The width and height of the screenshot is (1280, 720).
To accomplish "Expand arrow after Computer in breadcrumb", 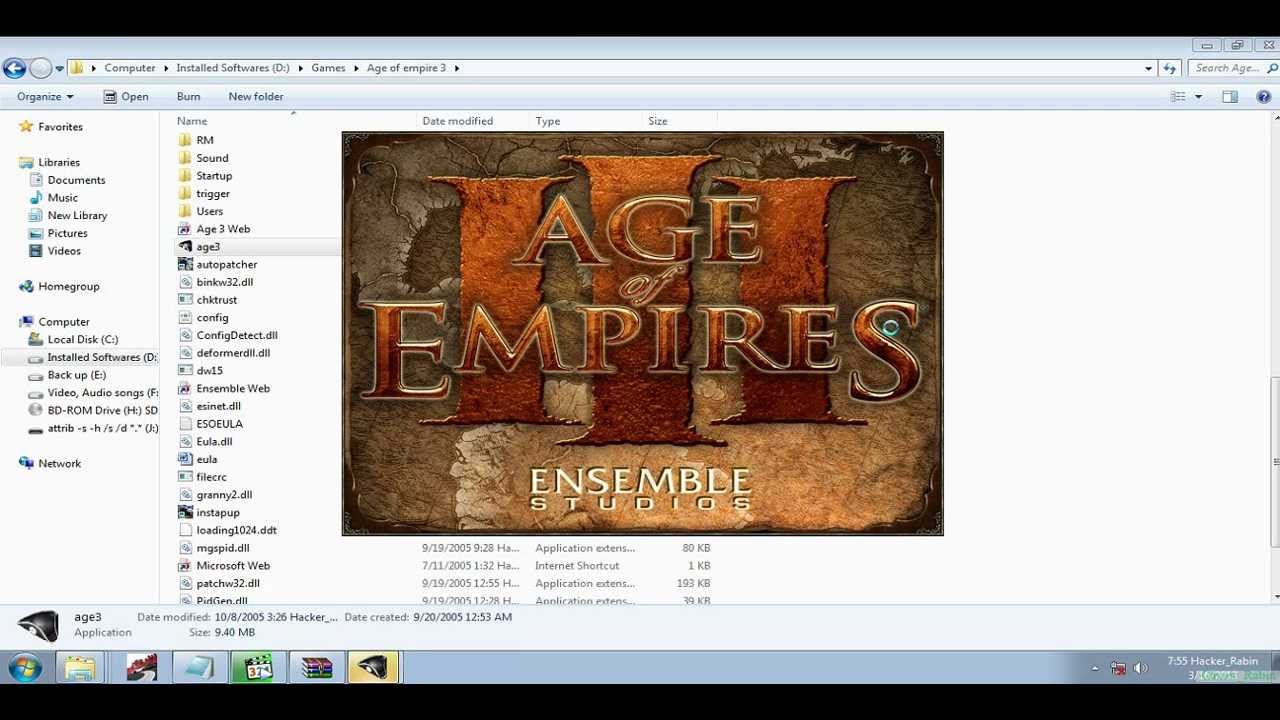I will (x=166, y=68).
